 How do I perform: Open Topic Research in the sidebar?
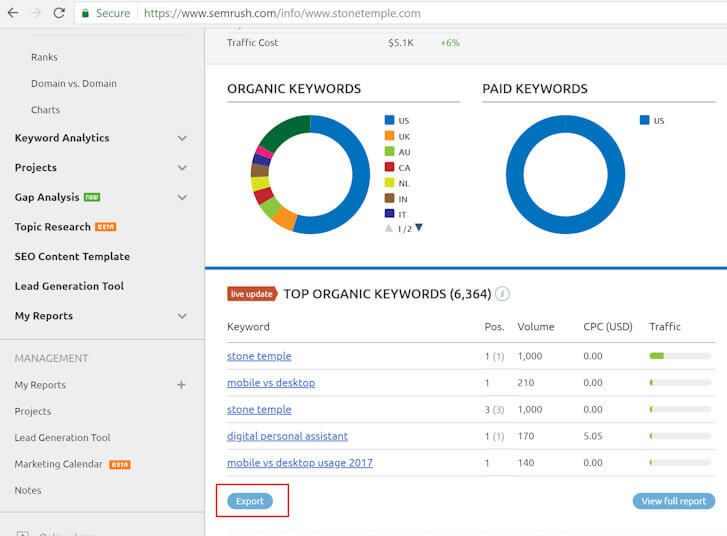(x=52, y=227)
